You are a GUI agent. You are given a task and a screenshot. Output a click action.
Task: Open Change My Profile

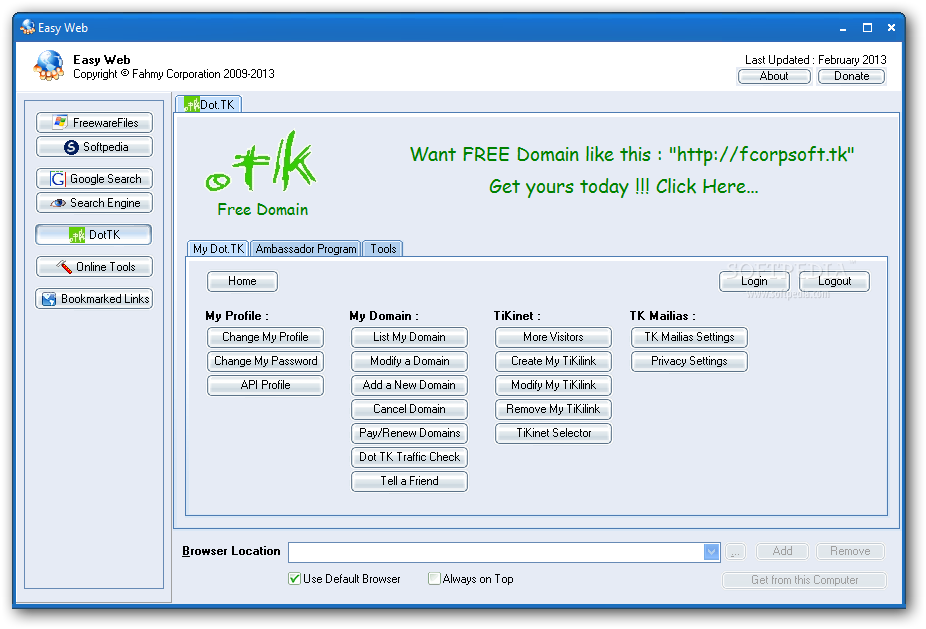(x=265, y=337)
